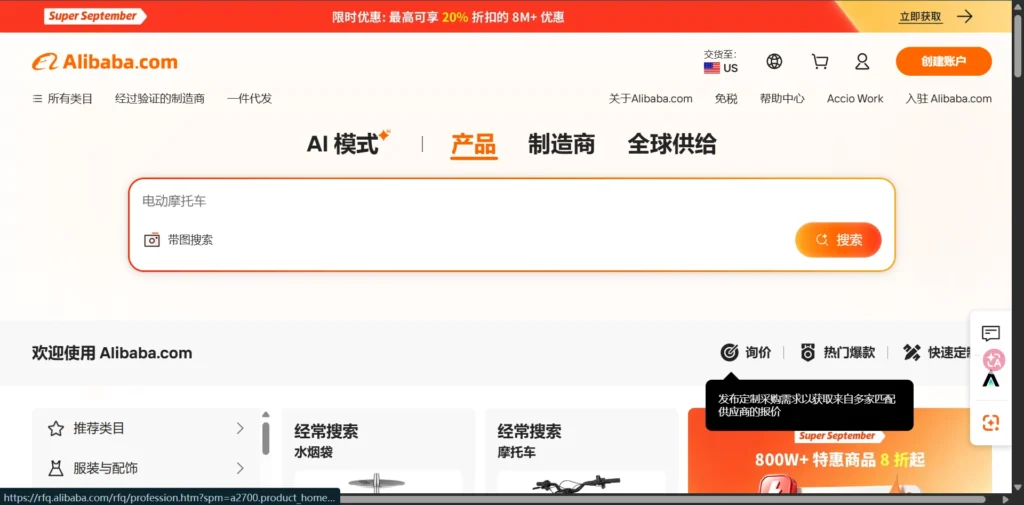Open the 经常搜索 水烟袋 card

(x=378, y=451)
